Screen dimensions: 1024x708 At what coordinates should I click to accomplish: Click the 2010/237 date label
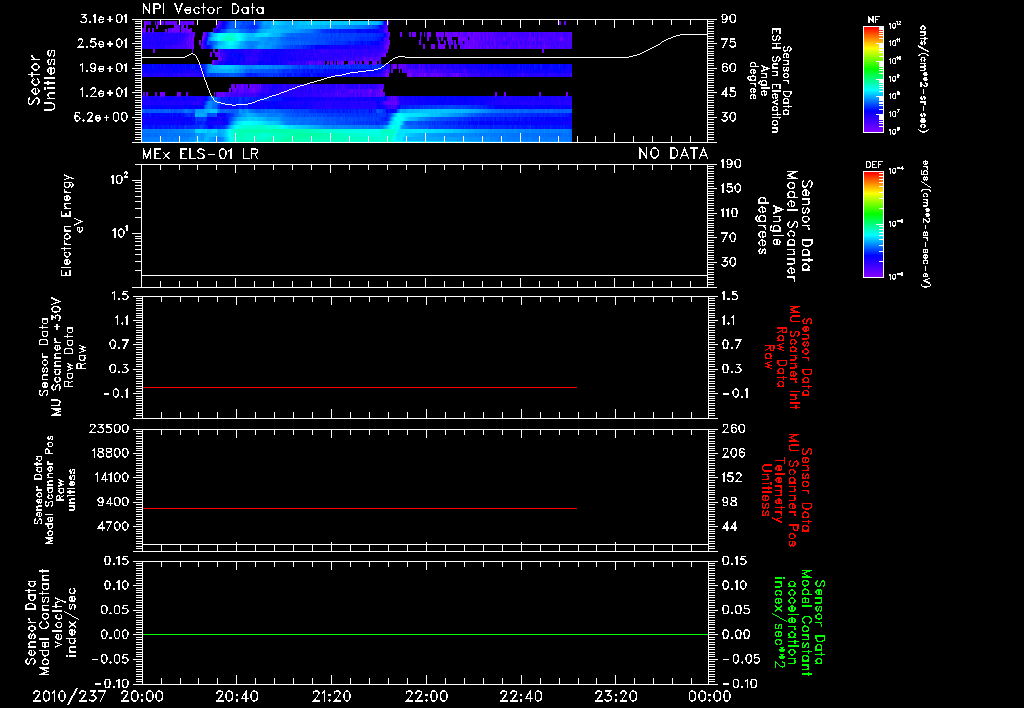(x=69, y=696)
